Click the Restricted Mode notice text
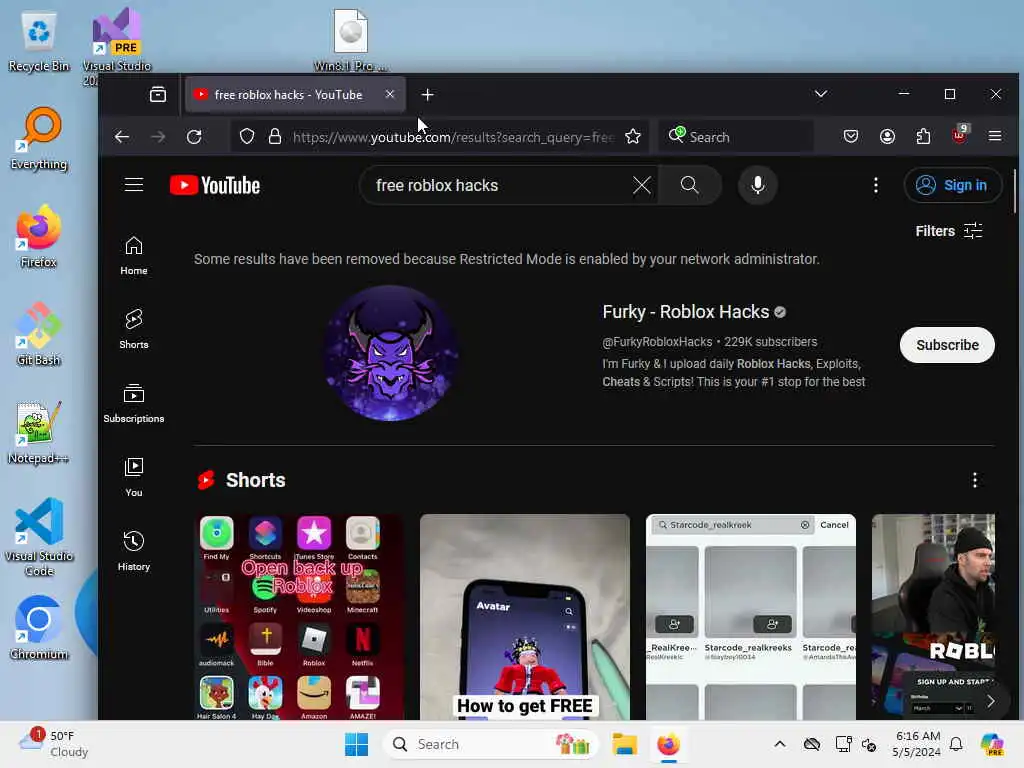 point(506,259)
